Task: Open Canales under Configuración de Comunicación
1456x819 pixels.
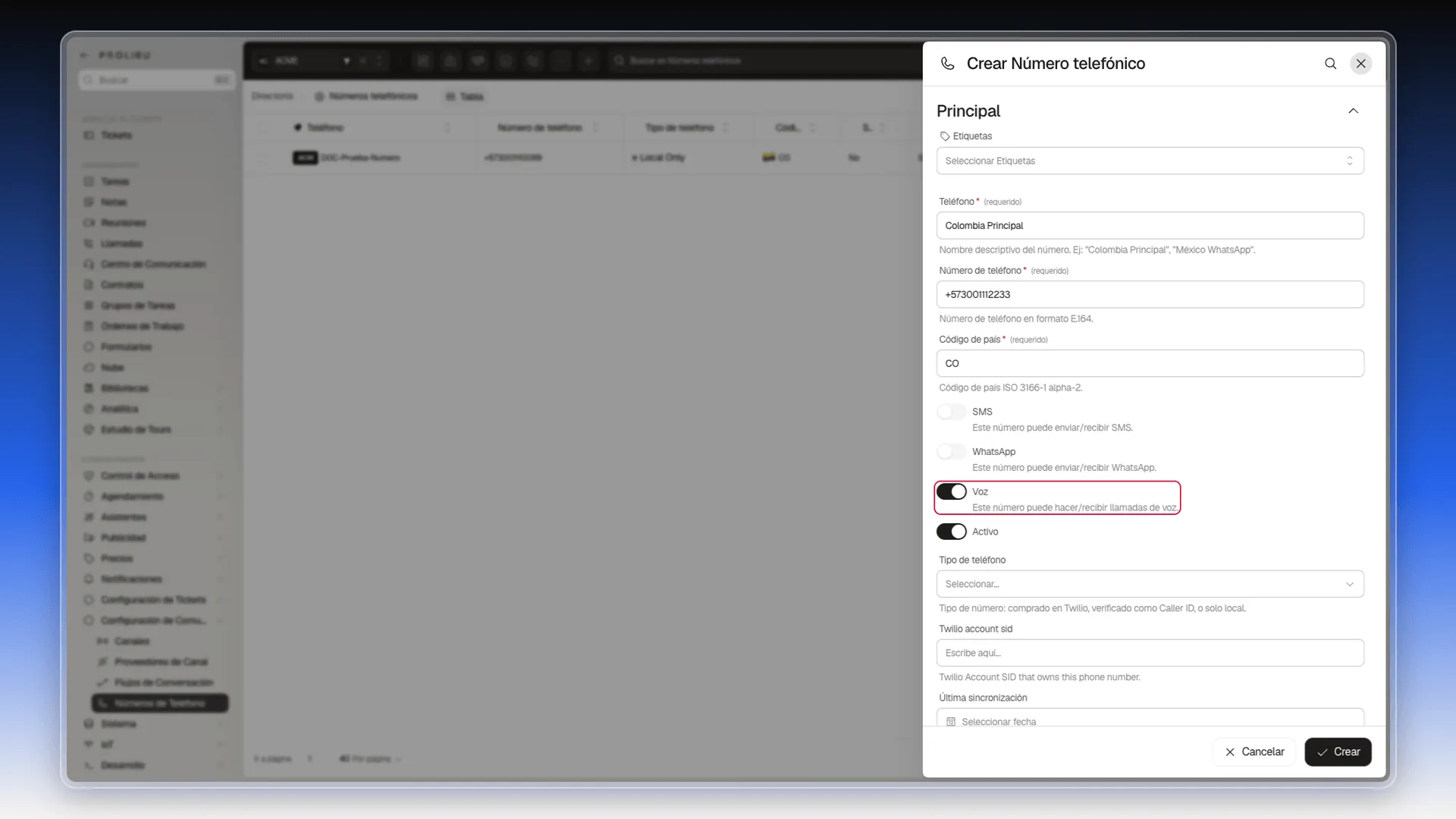Action: (x=132, y=642)
